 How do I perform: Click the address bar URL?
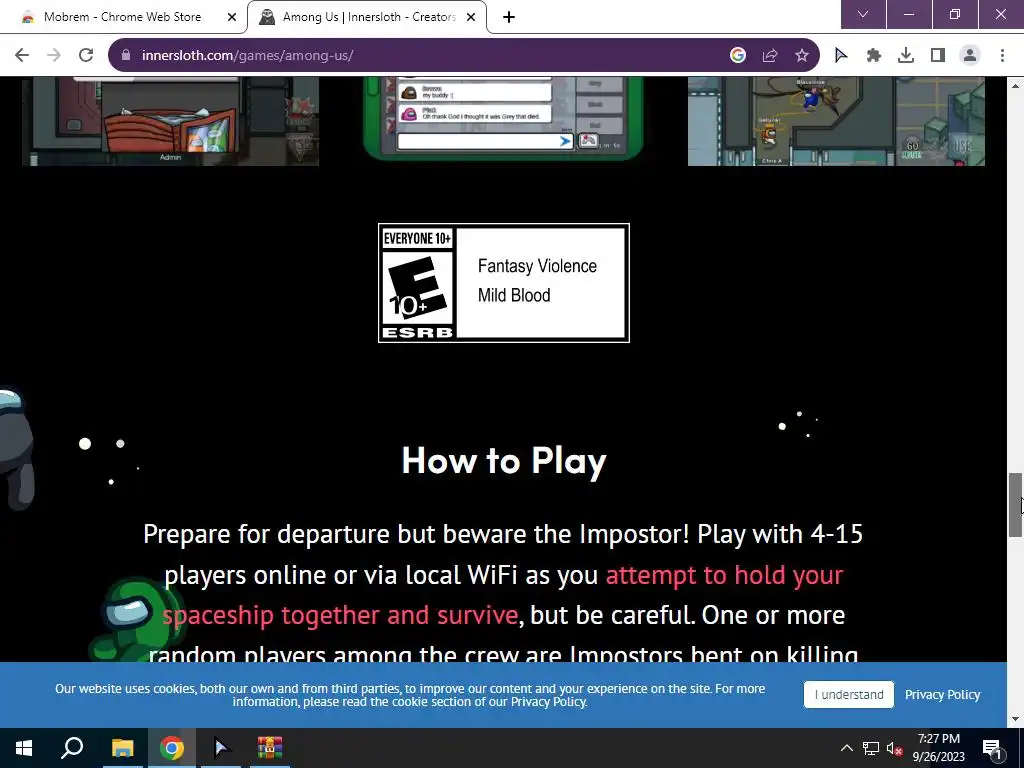(x=248, y=56)
